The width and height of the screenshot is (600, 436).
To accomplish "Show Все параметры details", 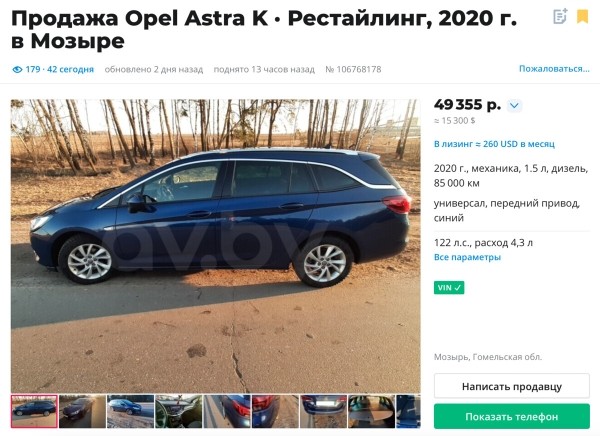I will [x=467, y=257].
